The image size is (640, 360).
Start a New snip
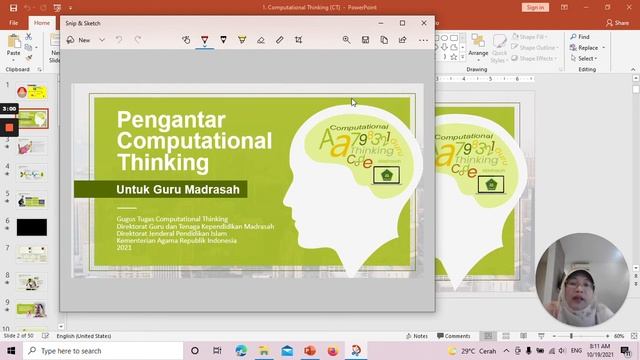[x=79, y=40]
